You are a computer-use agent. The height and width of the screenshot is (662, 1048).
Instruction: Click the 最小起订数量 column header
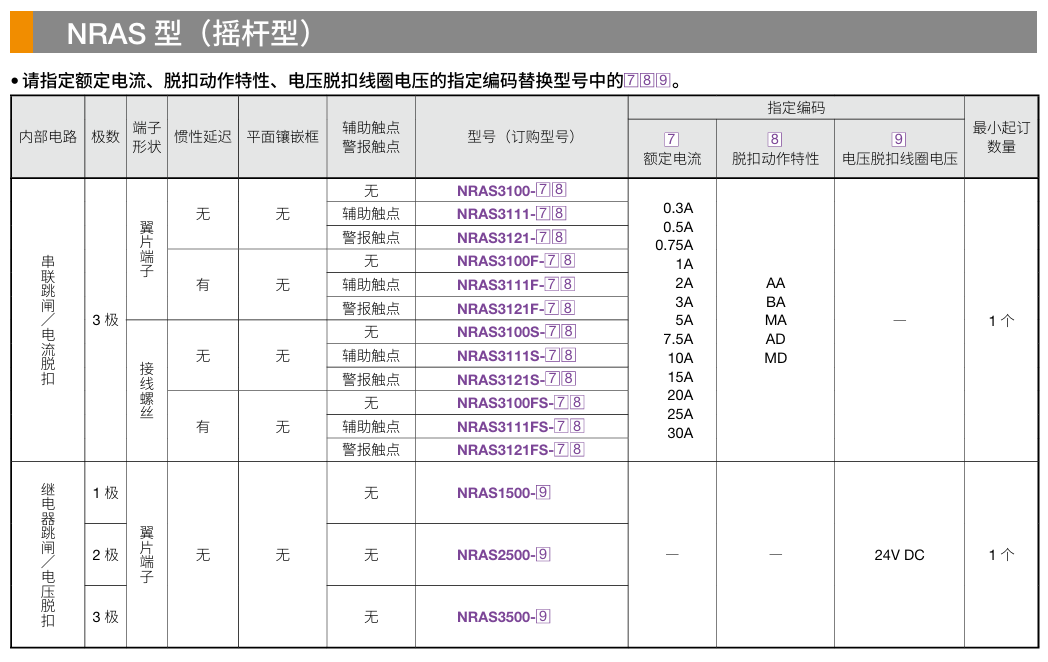click(1001, 137)
